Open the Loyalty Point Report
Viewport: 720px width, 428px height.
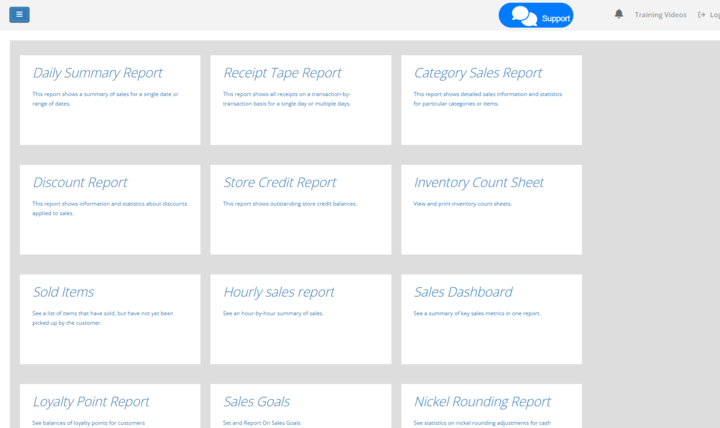tap(91, 402)
